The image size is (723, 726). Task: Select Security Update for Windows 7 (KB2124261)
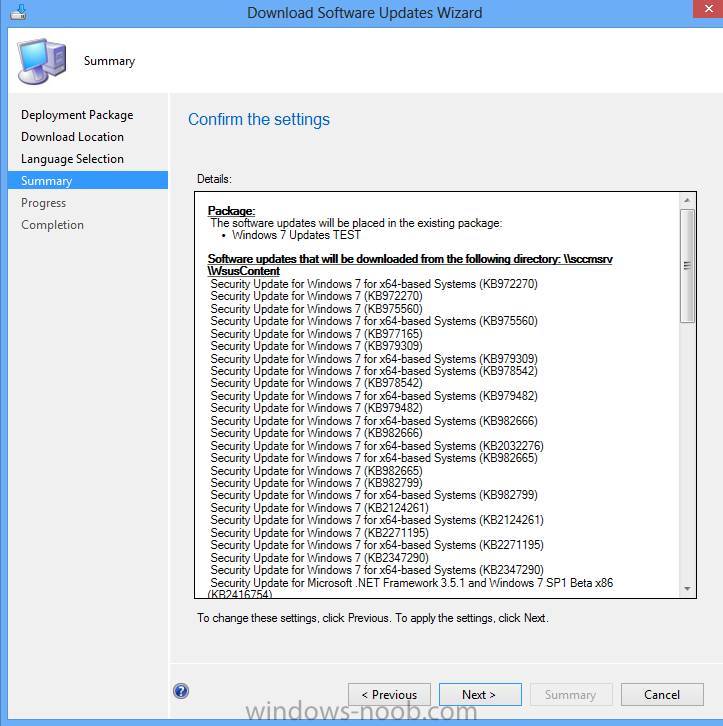tap(320, 508)
